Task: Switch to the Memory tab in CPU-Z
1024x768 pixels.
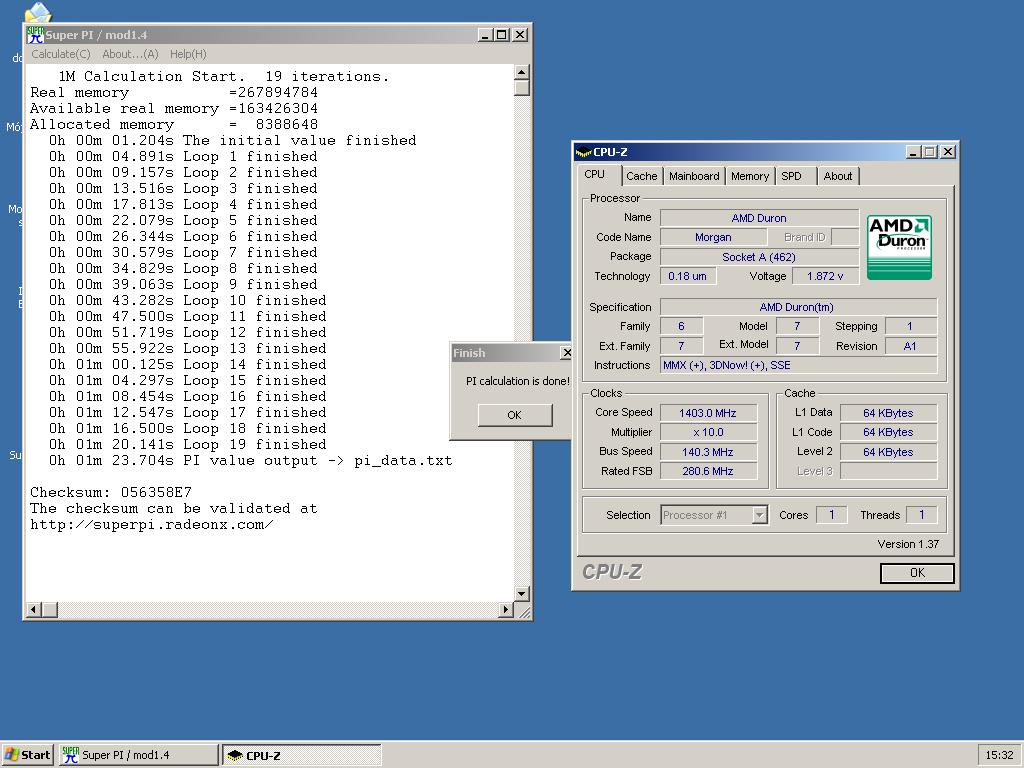Action: click(750, 176)
